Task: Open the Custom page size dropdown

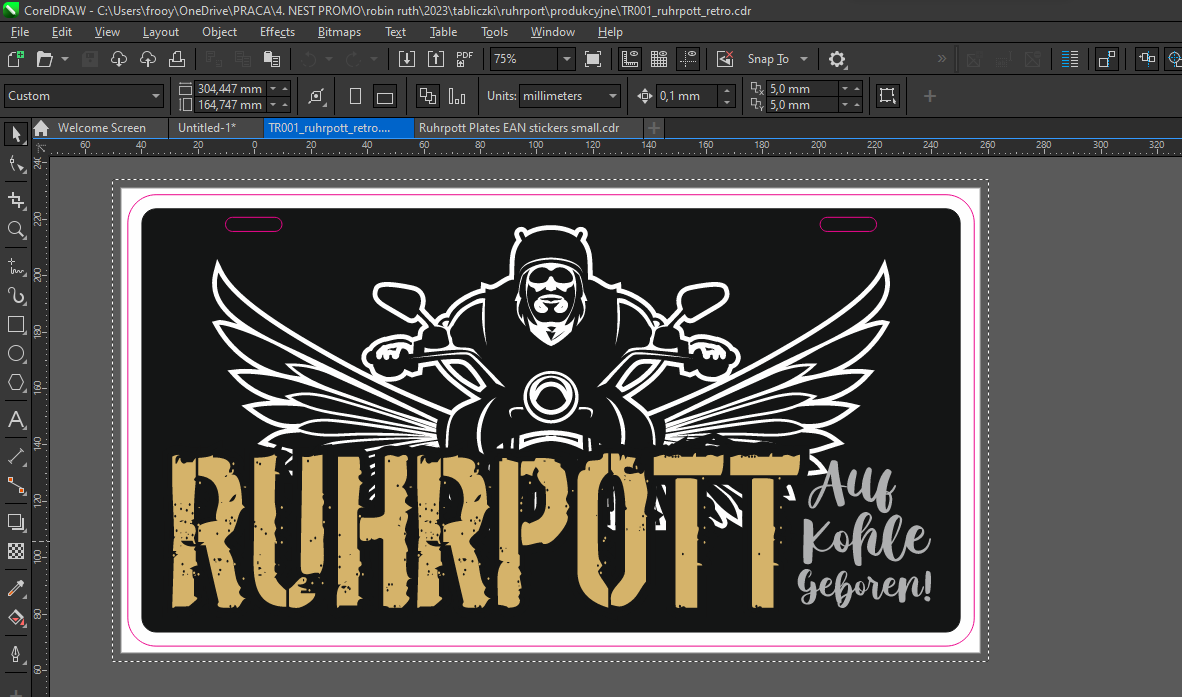Action: (x=156, y=96)
